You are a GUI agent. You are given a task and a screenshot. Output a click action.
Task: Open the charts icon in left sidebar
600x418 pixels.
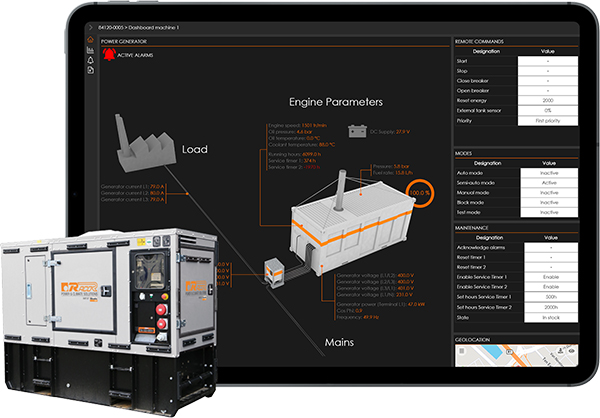90,50
